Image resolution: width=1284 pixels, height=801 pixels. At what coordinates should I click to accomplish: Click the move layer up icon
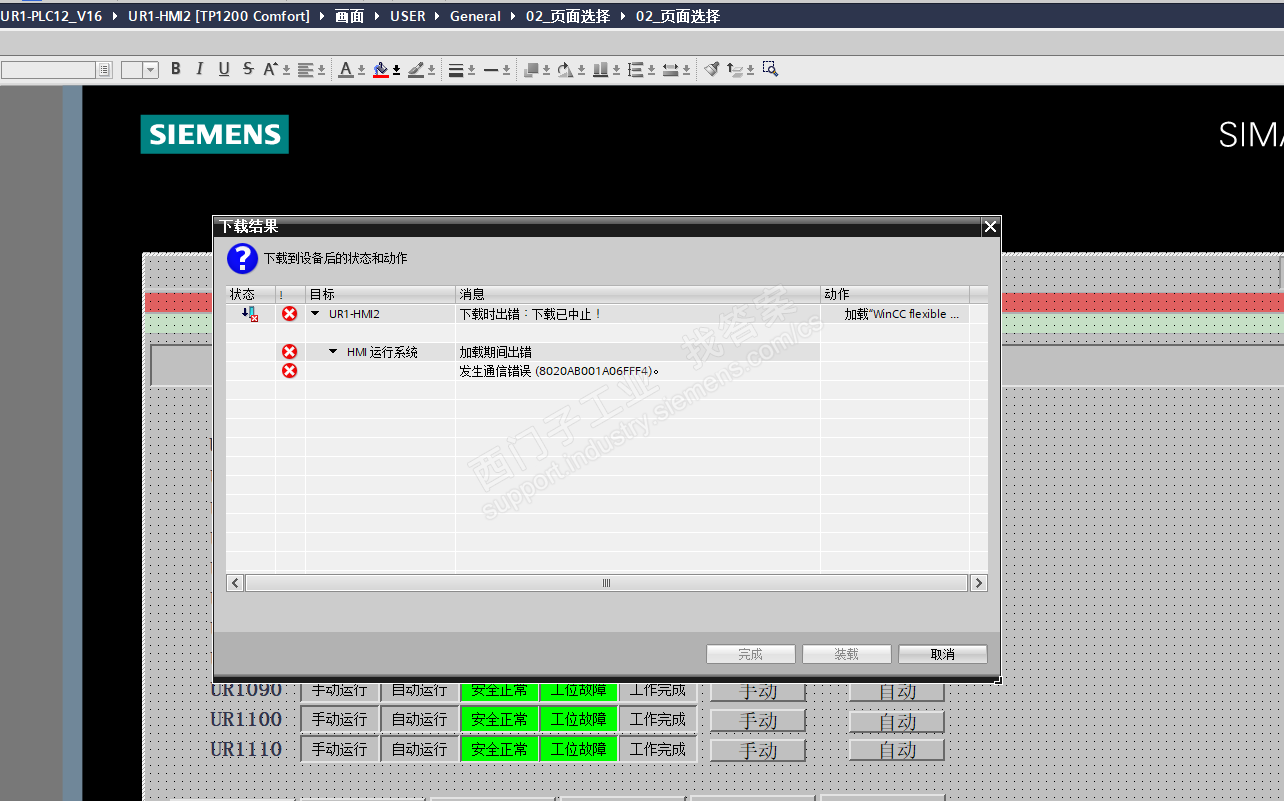pos(735,69)
